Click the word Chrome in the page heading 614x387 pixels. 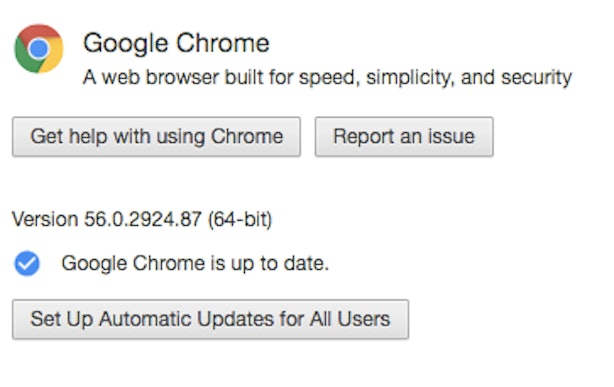coord(222,43)
